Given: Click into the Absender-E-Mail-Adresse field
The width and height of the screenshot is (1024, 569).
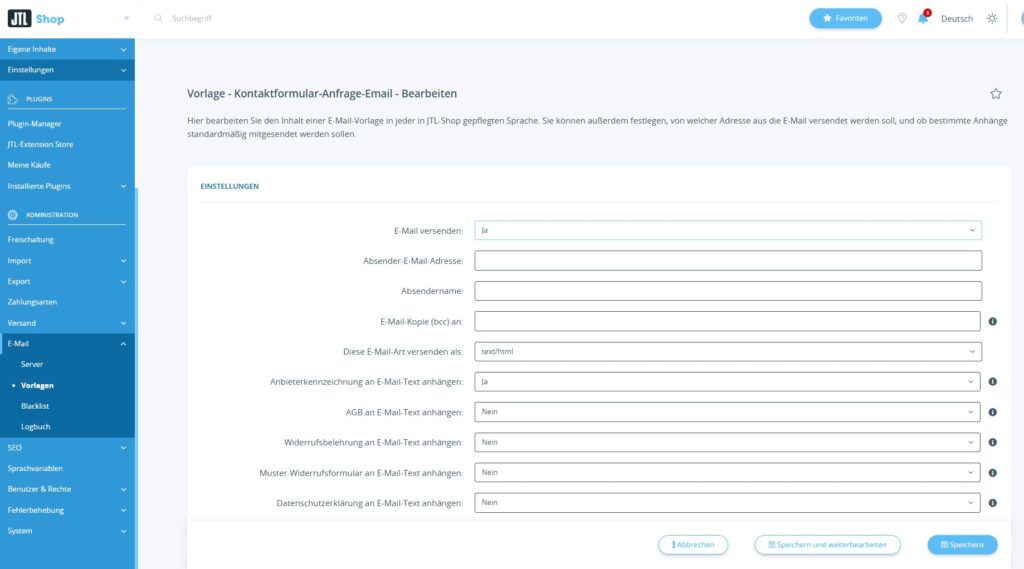Looking at the screenshot, I should click(727, 261).
